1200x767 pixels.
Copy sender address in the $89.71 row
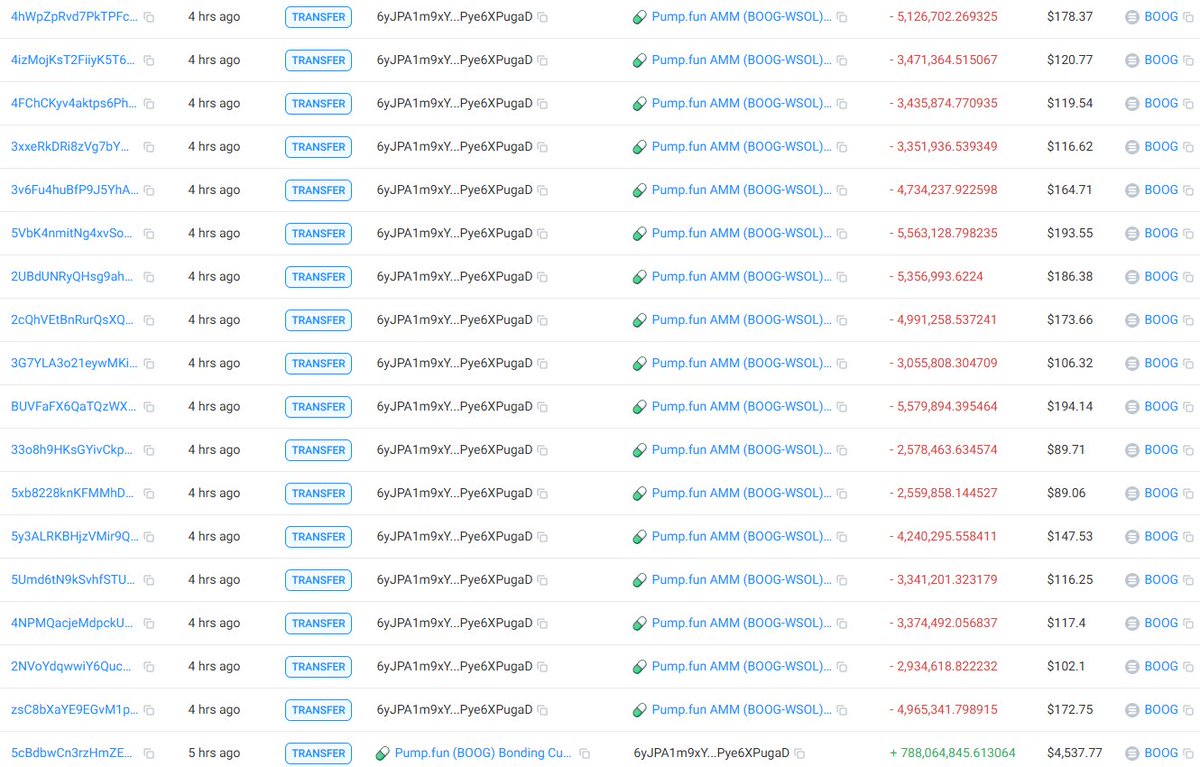click(x=542, y=450)
